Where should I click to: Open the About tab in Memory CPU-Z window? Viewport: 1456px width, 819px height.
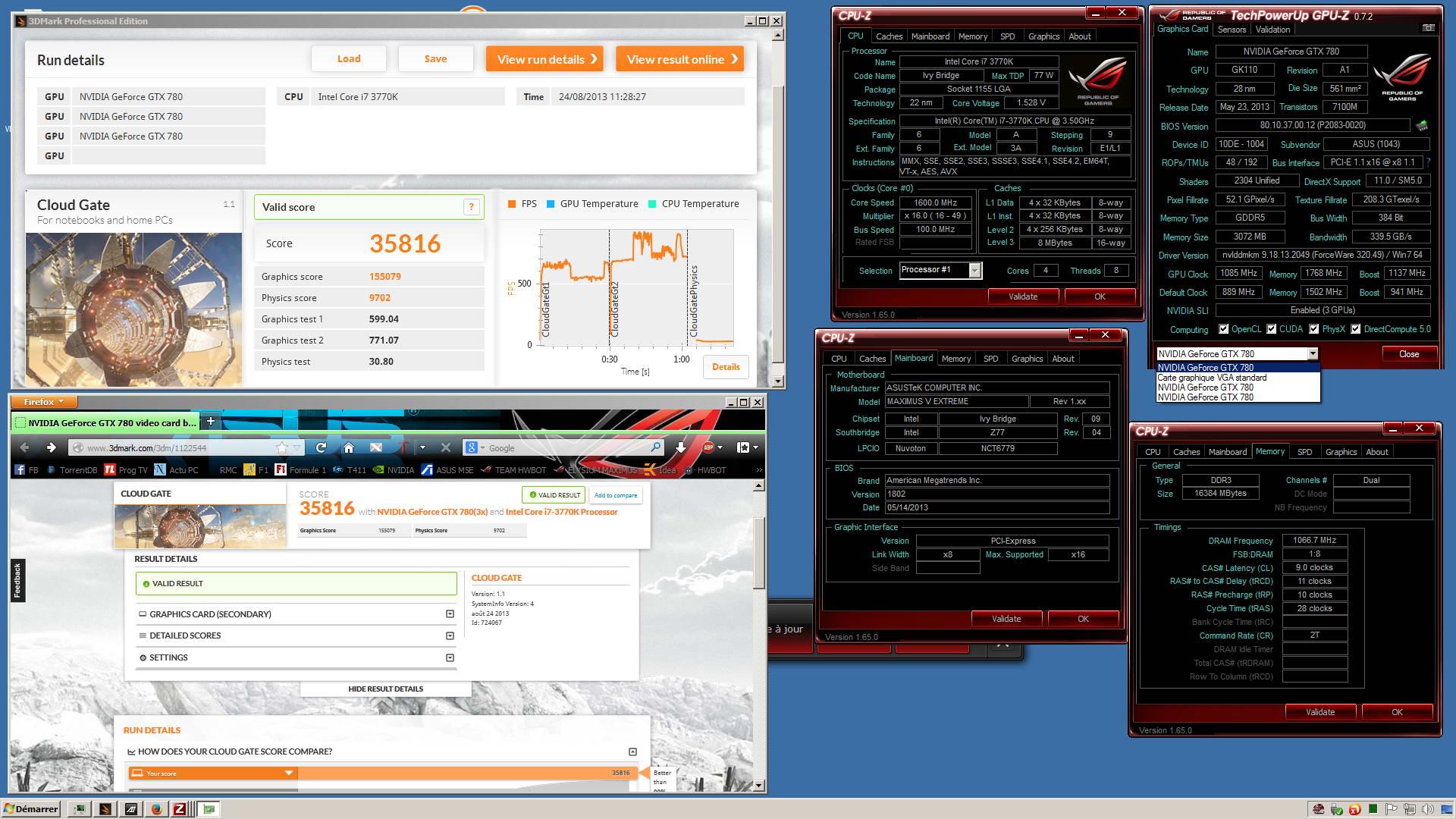[1376, 452]
